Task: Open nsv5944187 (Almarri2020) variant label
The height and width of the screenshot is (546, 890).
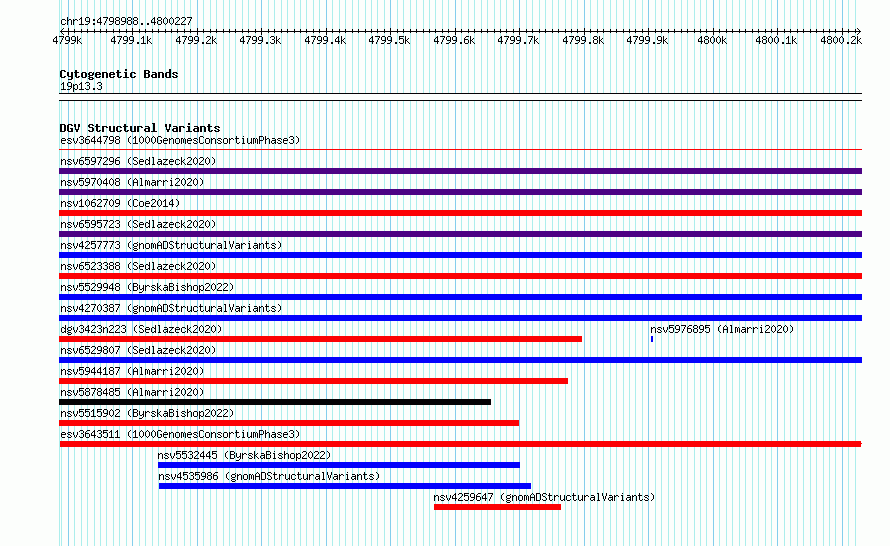Action: pos(132,371)
